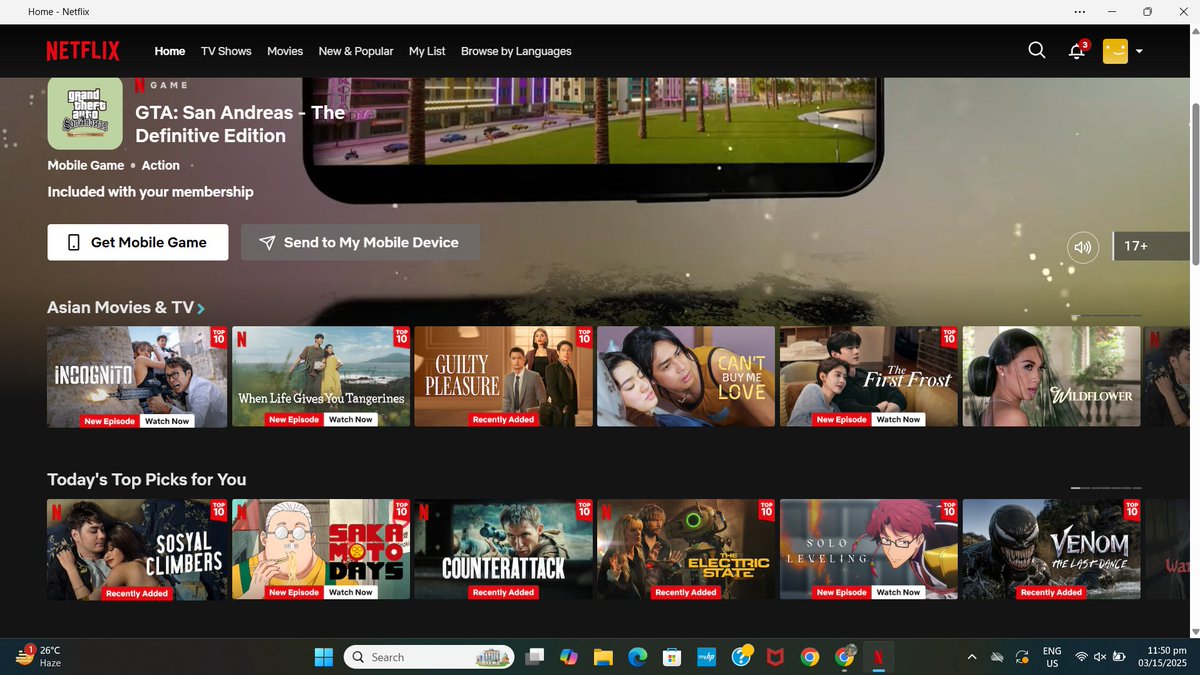Open Sakamoto Days card
This screenshot has width=1200, height=675.
[x=321, y=550]
